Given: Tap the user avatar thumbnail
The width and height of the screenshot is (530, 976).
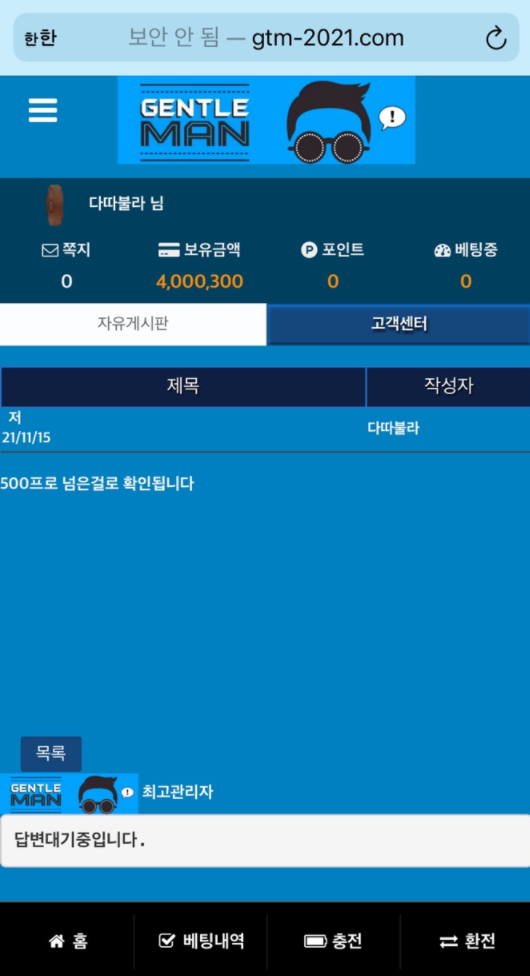Looking at the screenshot, I should 56,205.
